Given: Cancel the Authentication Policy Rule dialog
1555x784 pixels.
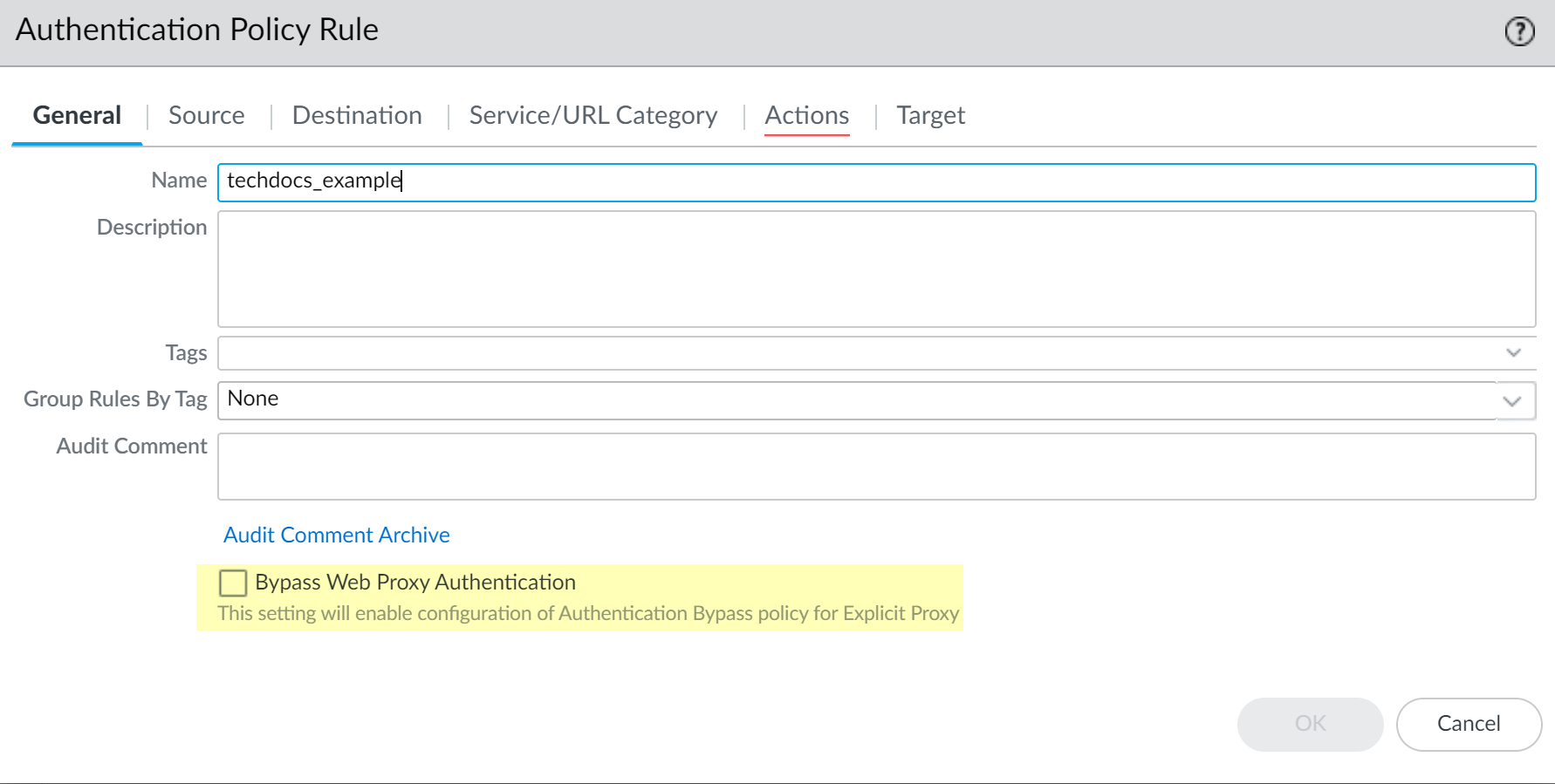Looking at the screenshot, I should (1468, 724).
